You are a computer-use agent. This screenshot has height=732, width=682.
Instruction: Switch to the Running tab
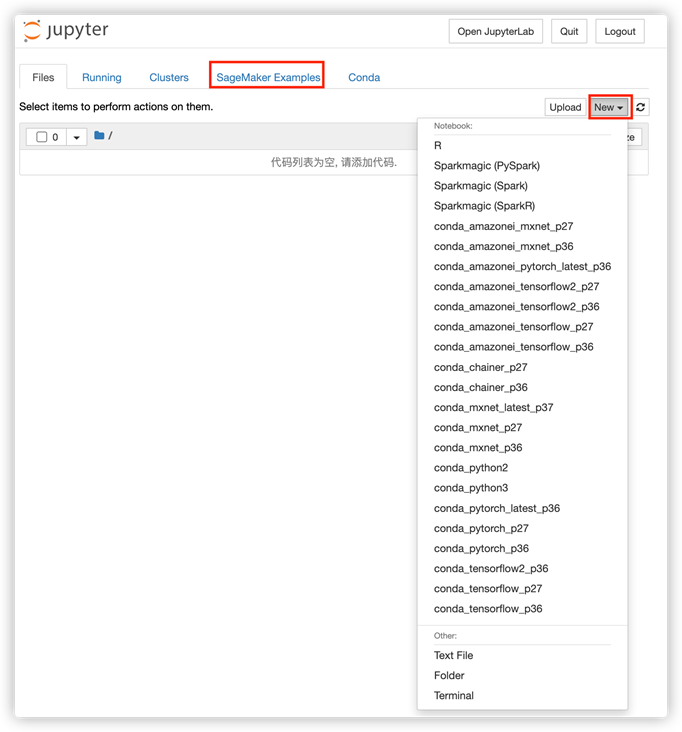click(x=102, y=77)
